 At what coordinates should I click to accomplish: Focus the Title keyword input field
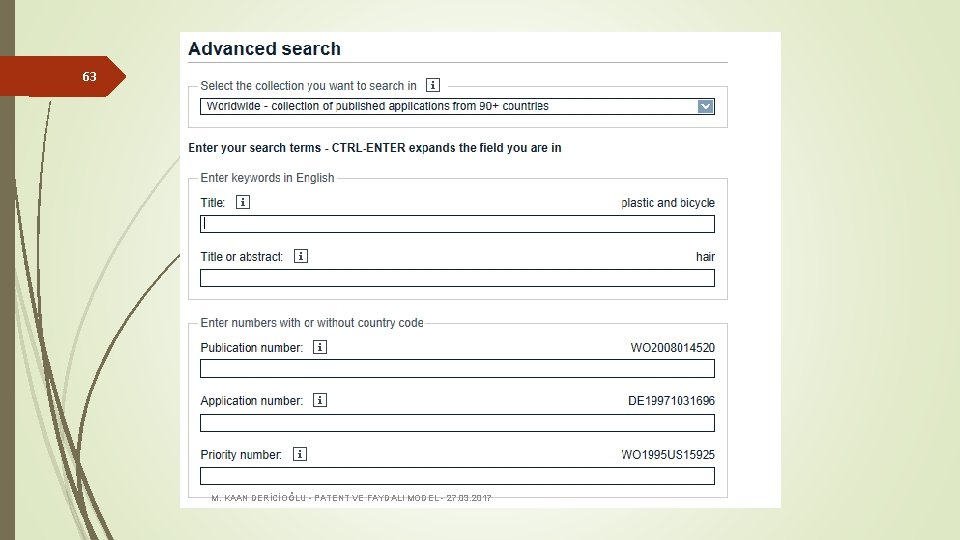(457, 224)
